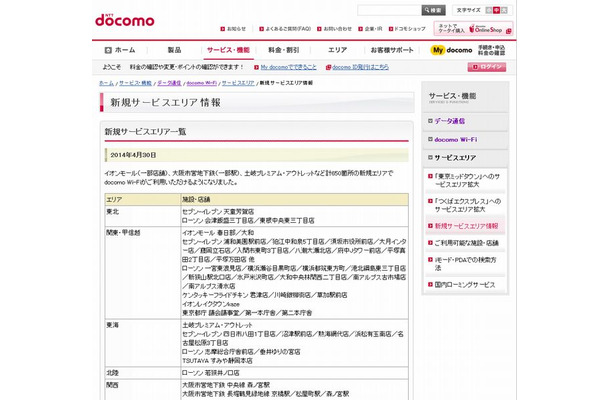
Task: Open the よくあるご質問(FAQ) link
Action: point(285,29)
